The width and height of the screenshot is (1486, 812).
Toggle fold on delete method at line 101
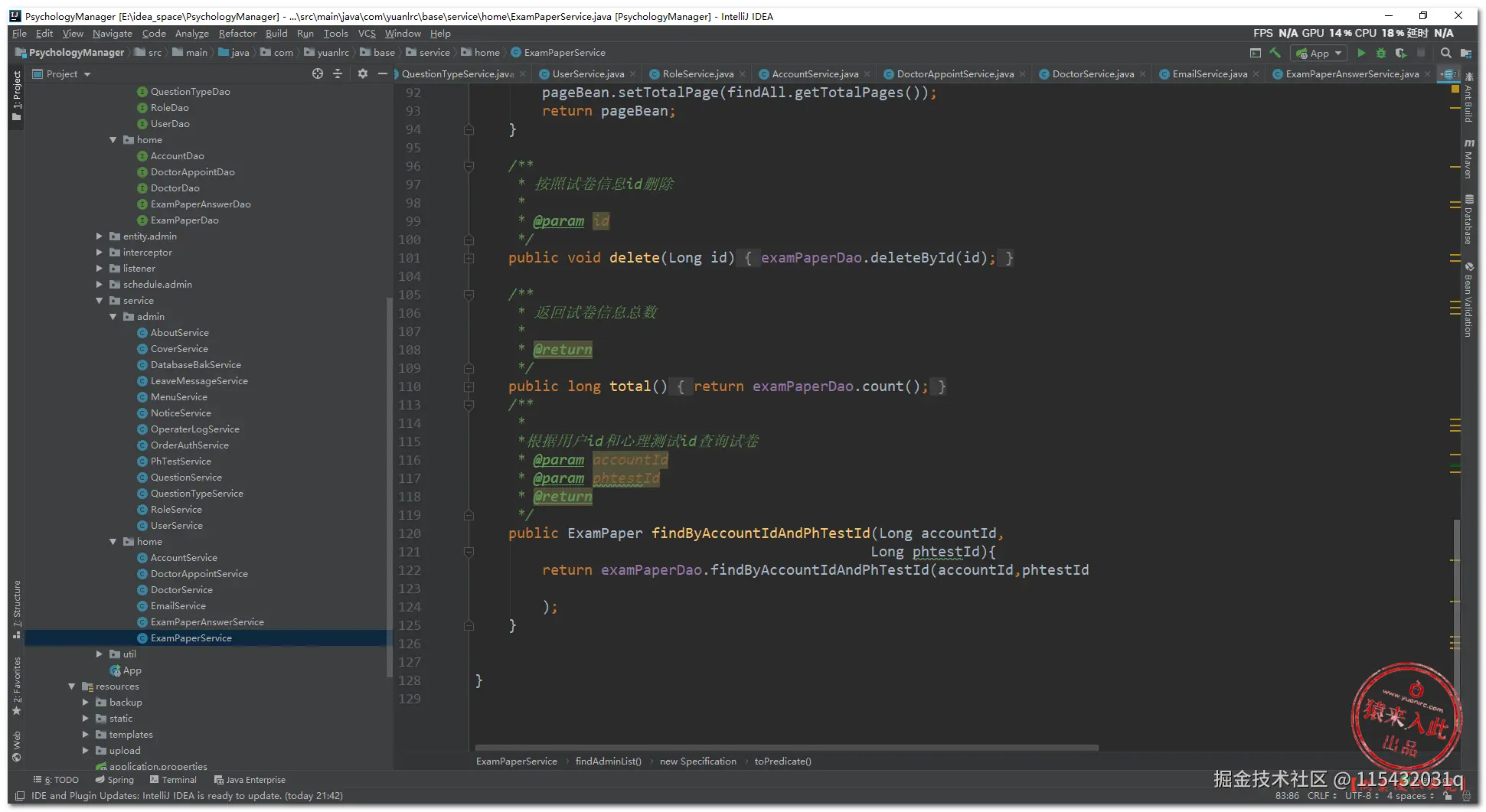coord(469,259)
